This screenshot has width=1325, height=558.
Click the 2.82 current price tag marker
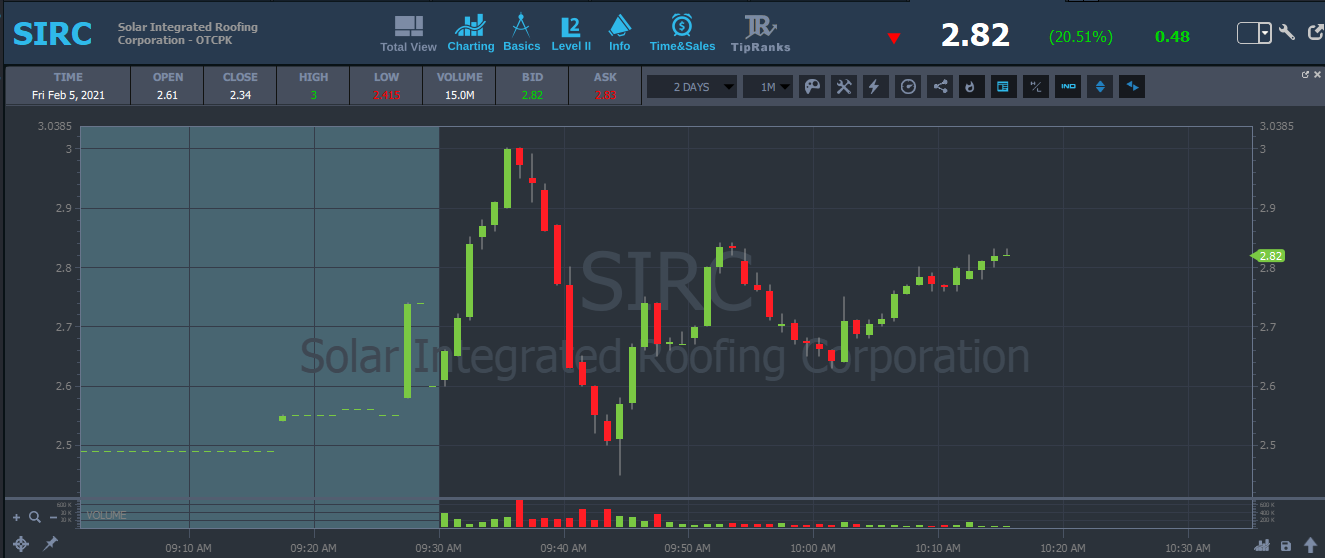pyautogui.click(x=1268, y=256)
